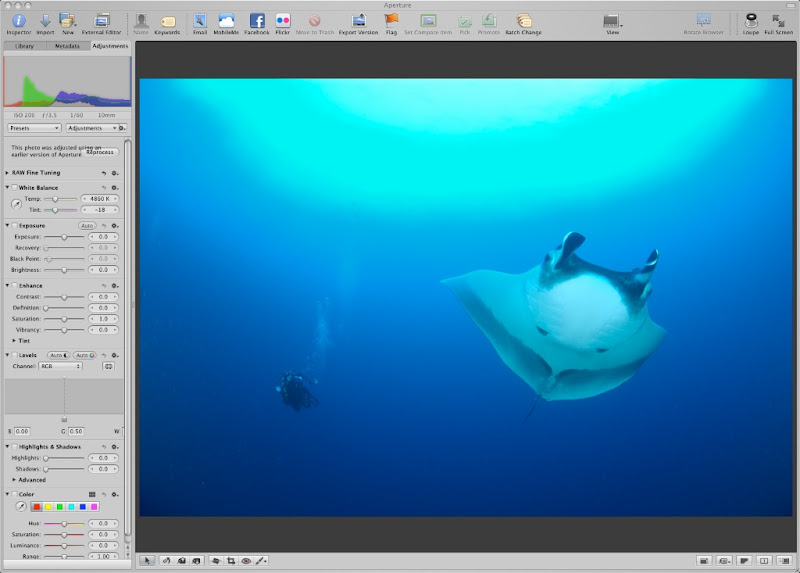Screen dimensions: 800x573
Task: Click the Import arrow icon
Action: pyautogui.click(x=45, y=21)
